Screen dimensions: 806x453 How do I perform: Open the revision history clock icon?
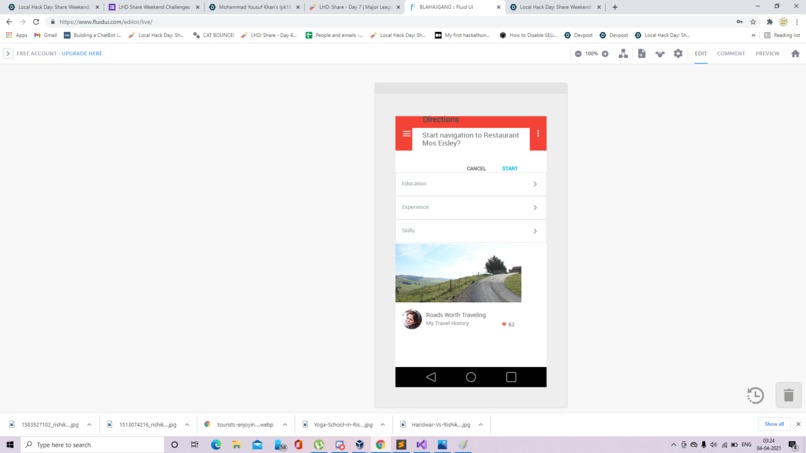coord(755,395)
